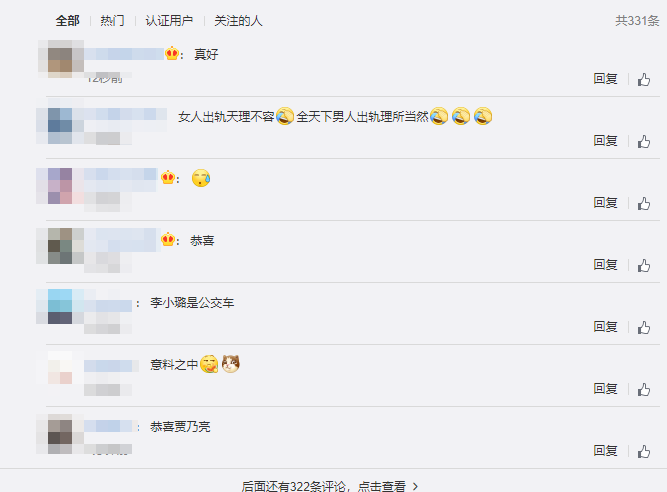Like the comment about 女人出轨天理不容

point(644,142)
